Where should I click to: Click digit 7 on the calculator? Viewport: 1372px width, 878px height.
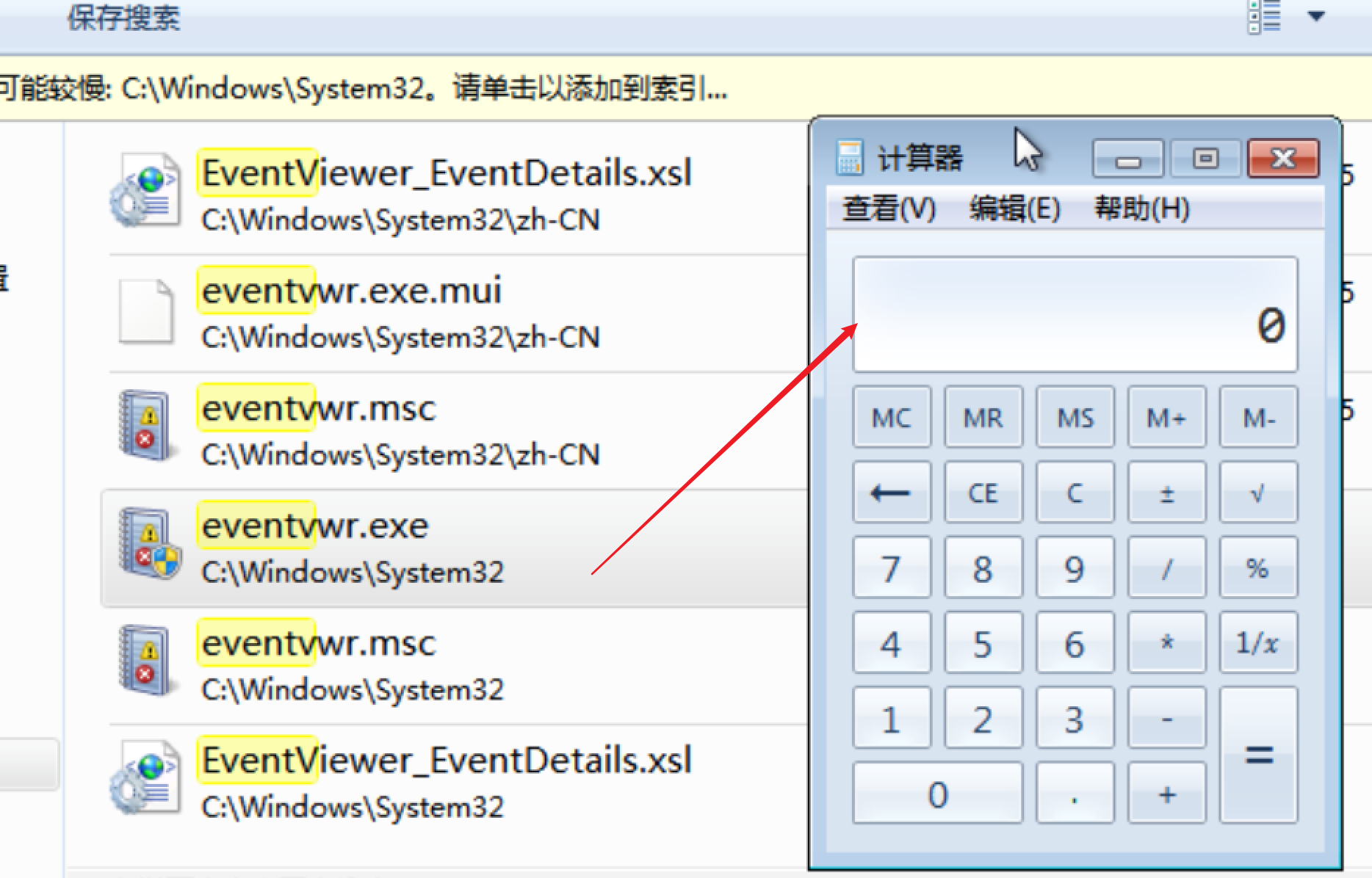coord(892,567)
